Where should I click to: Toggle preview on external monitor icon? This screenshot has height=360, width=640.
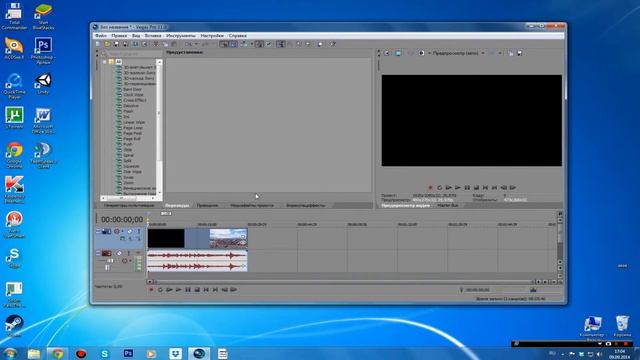(398, 53)
